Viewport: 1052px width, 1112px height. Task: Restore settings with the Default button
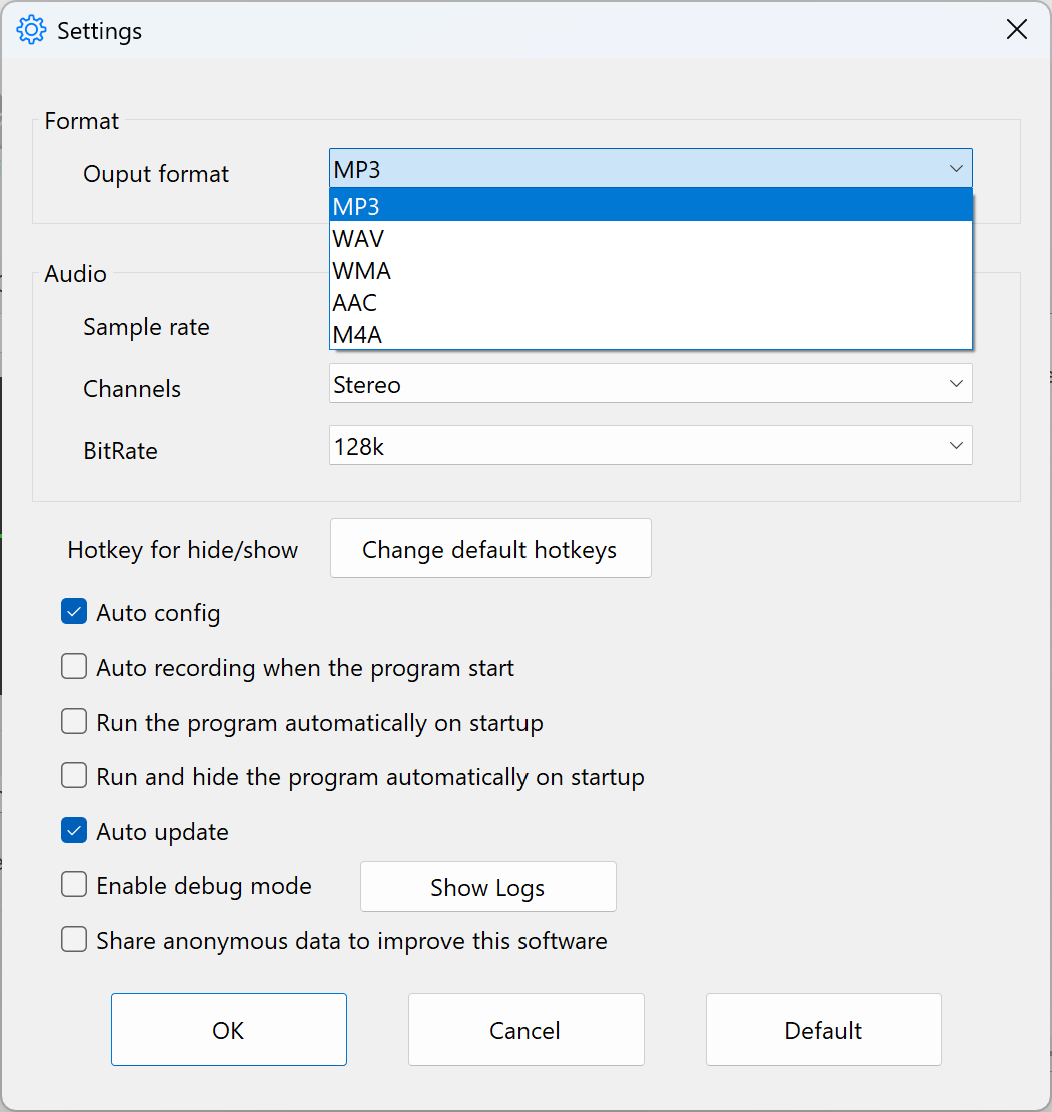[x=823, y=1029]
